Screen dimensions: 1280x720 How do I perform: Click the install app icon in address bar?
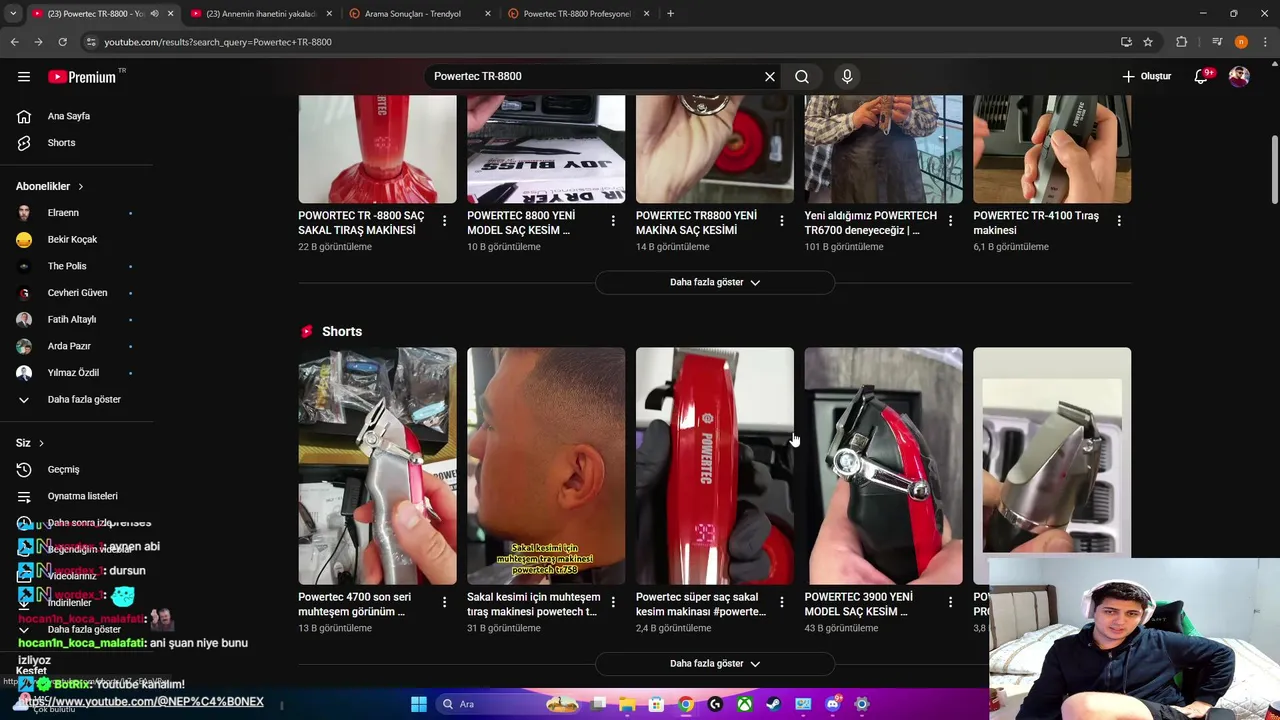tap(1126, 42)
